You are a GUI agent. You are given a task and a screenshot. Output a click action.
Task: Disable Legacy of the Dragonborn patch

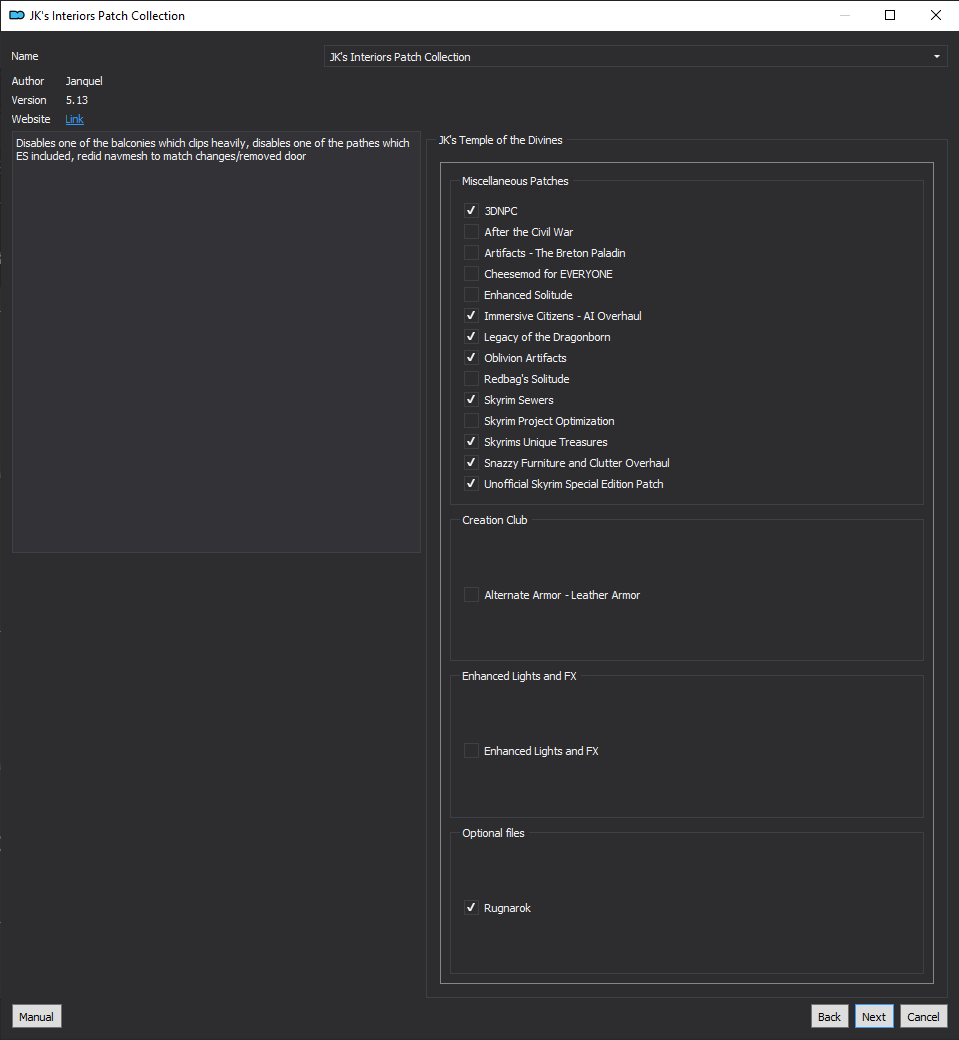click(x=471, y=337)
